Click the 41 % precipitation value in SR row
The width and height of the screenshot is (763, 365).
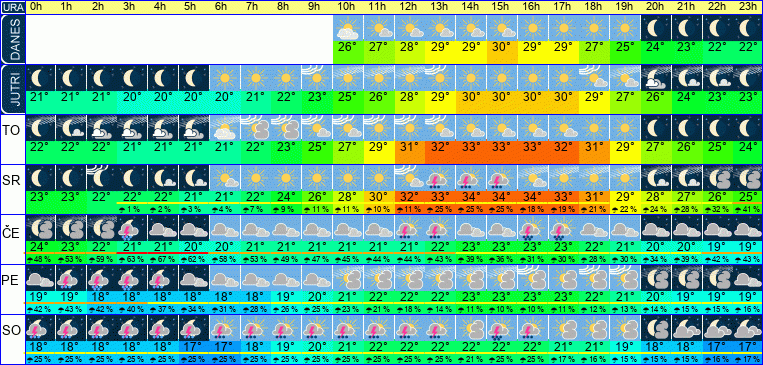point(749,209)
